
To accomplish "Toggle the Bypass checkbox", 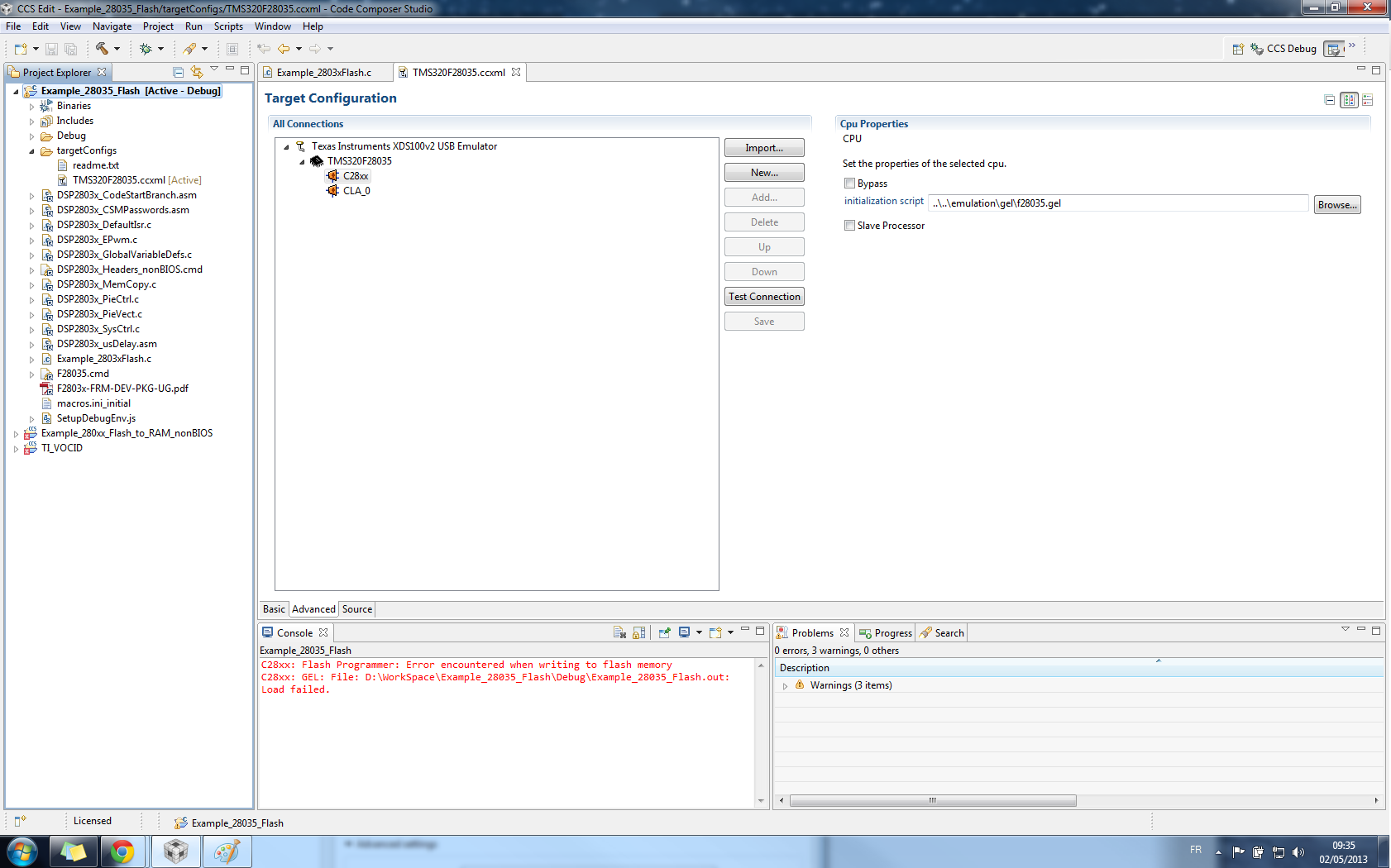I will click(x=849, y=184).
